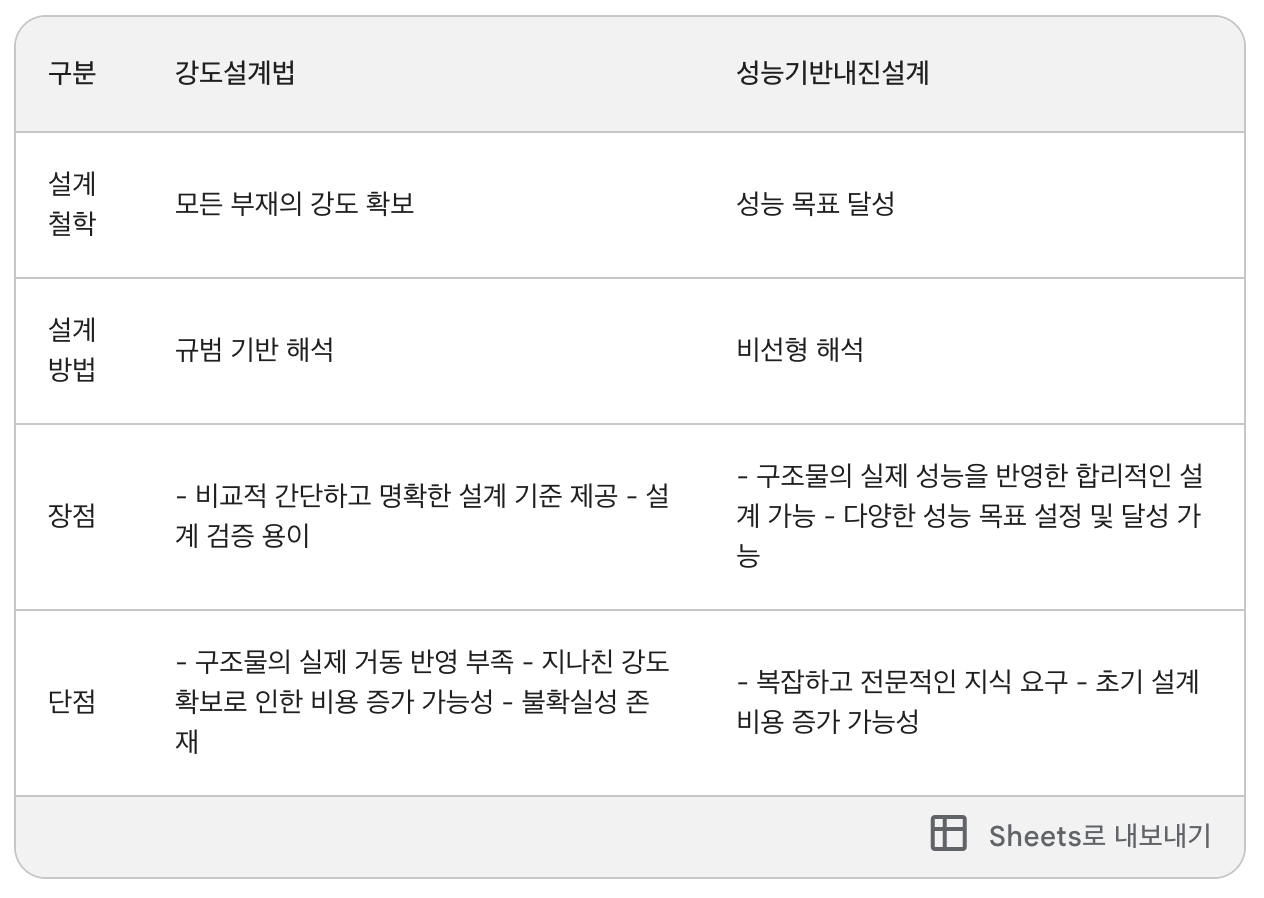Click the '단점' row label

(x=72, y=702)
